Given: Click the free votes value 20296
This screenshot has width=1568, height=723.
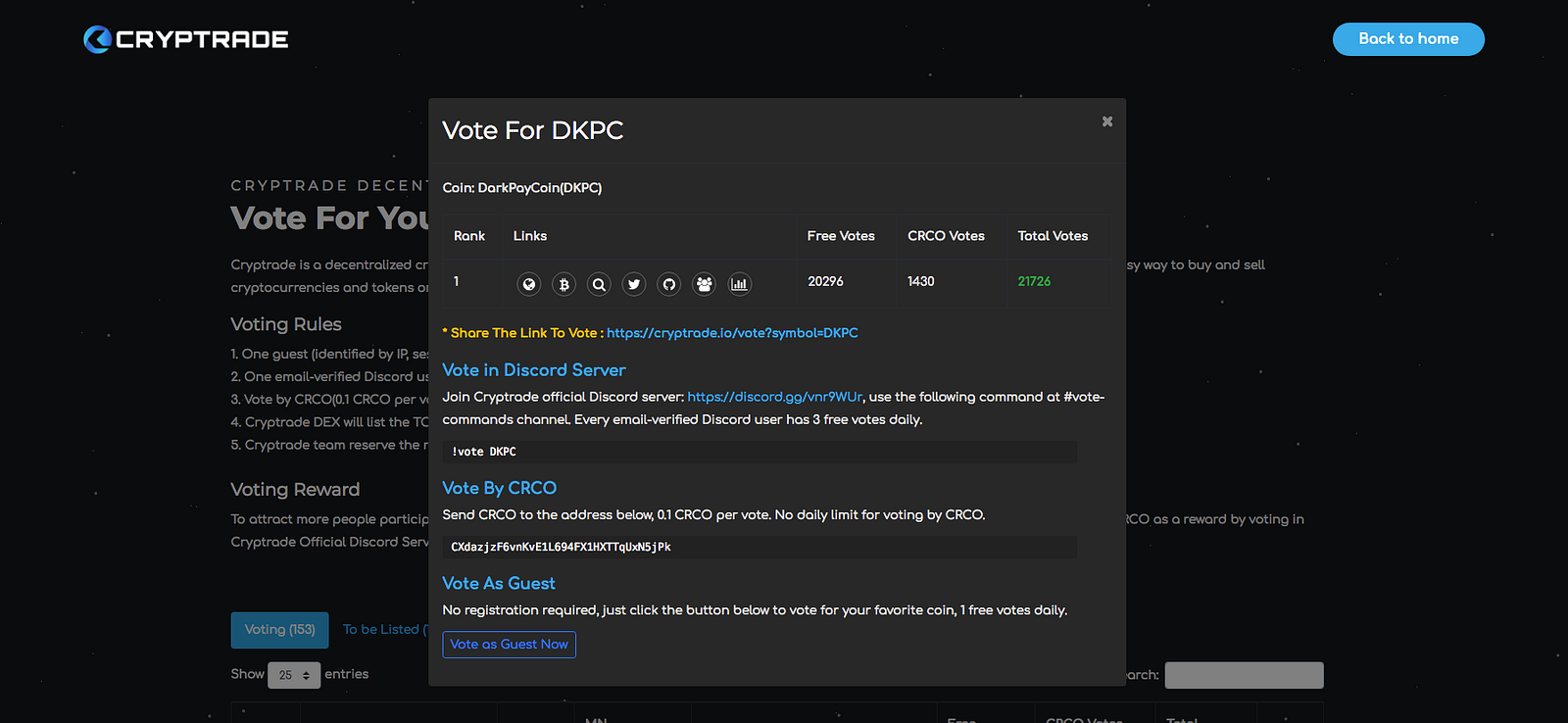Looking at the screenshot, I should point(825,281).
